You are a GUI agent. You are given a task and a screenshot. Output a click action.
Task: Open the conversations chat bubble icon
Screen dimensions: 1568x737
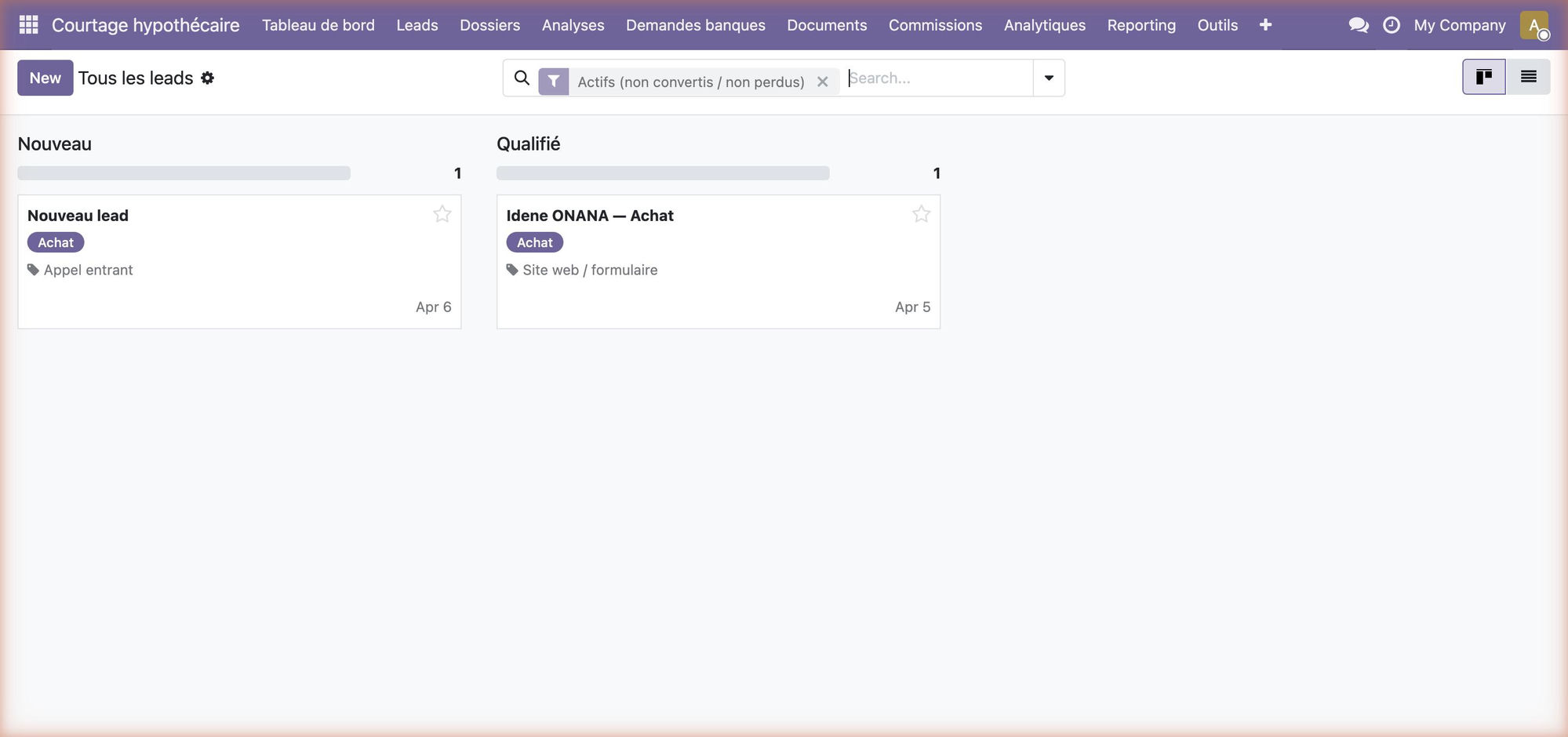pyautogui.click(x=1359, y=25)
